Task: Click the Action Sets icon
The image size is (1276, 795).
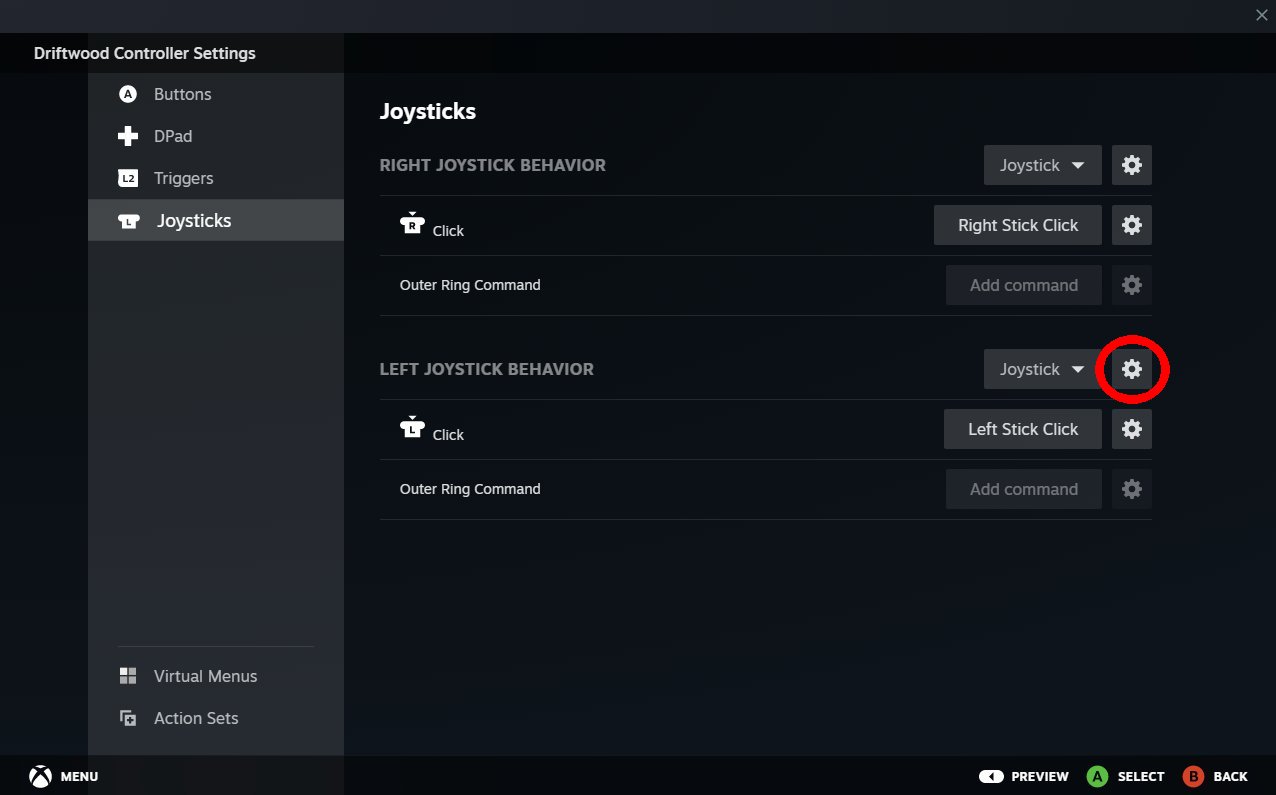Action: (x=127, y=718)
